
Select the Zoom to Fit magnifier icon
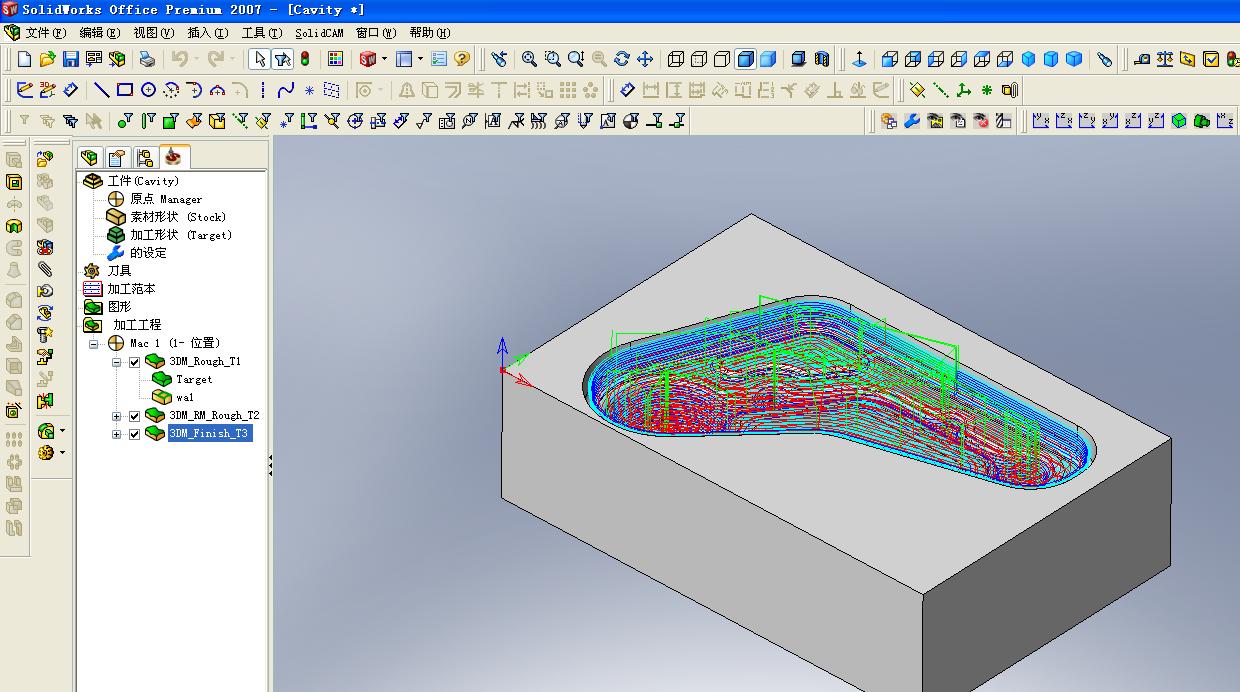(529, 59)
